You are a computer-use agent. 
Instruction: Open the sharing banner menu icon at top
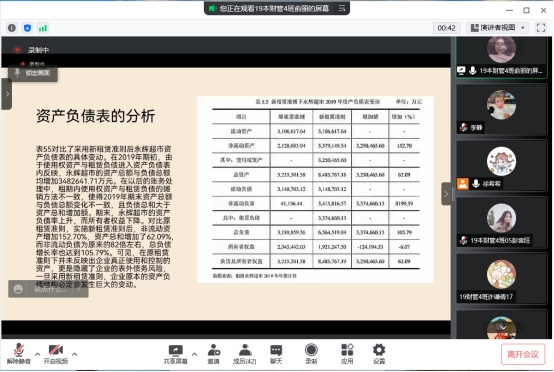342,8
